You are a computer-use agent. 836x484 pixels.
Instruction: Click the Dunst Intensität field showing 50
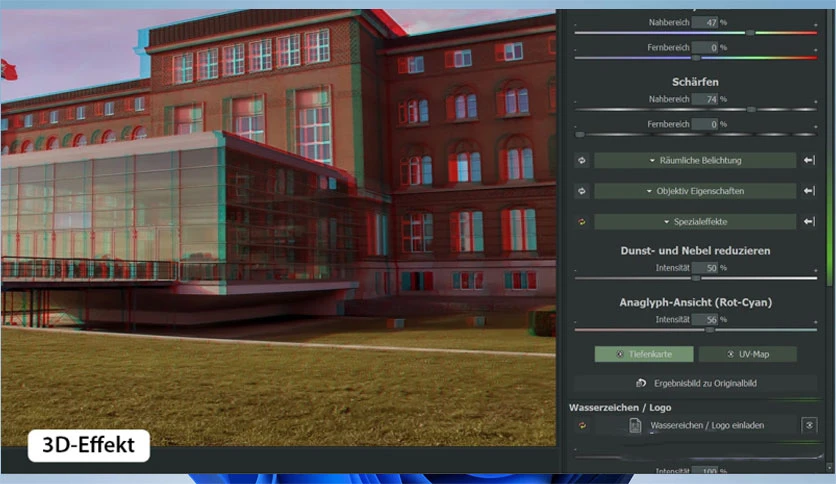[705, 268]
